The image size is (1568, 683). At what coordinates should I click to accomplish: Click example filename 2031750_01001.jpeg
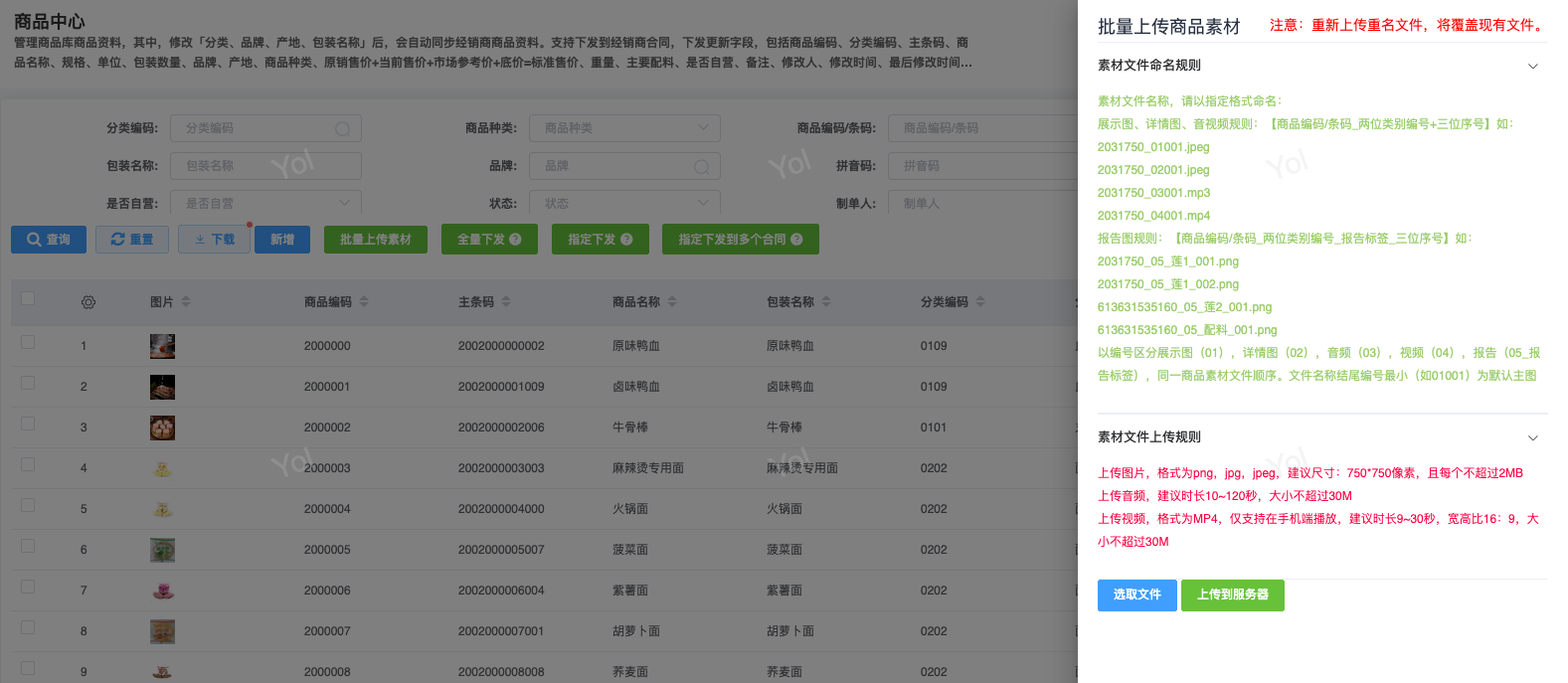[x=1153, y=147]
